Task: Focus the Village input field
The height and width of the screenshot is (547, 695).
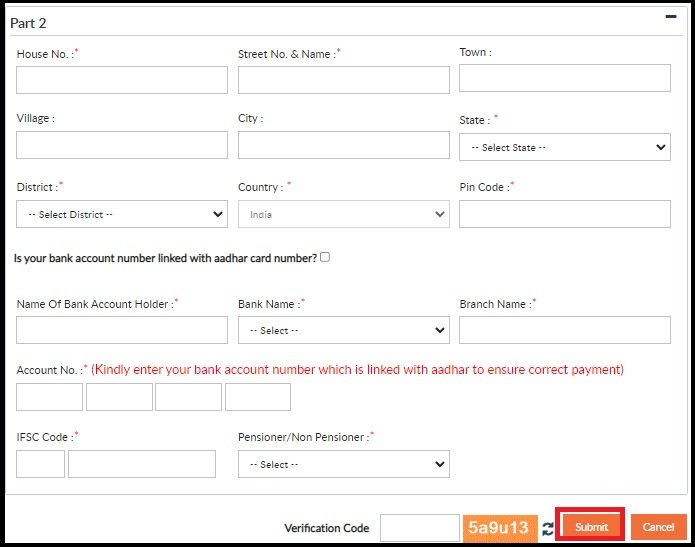Action: click(x=122, y=145)
